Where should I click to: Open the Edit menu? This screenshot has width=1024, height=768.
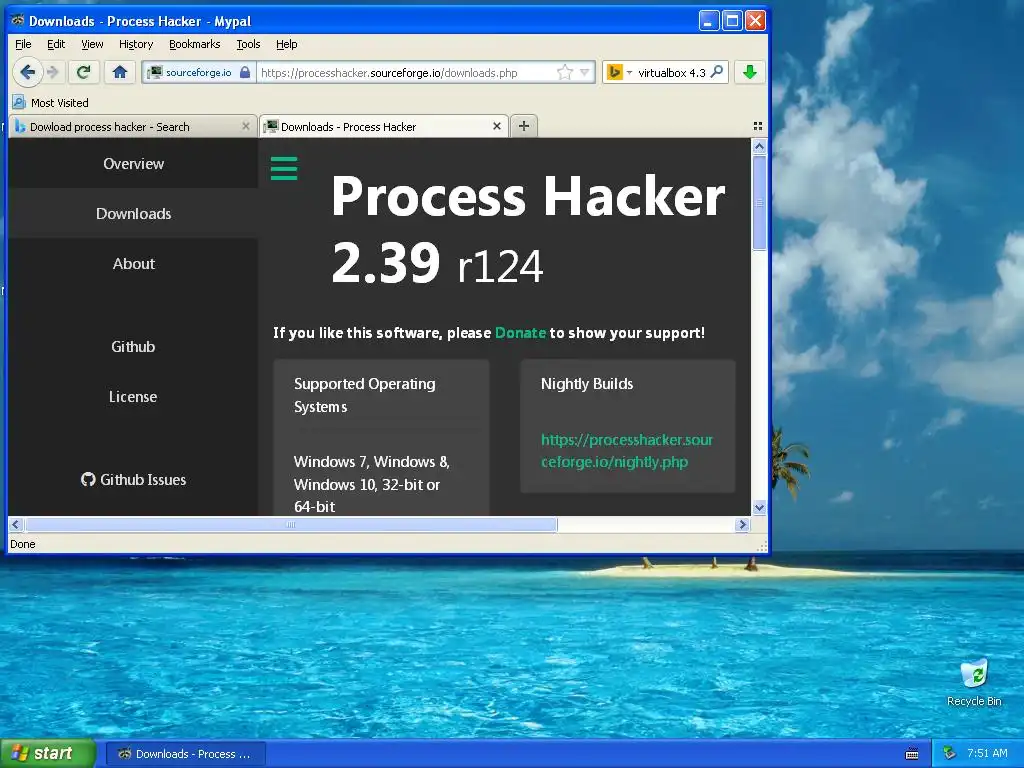[56, 44]
